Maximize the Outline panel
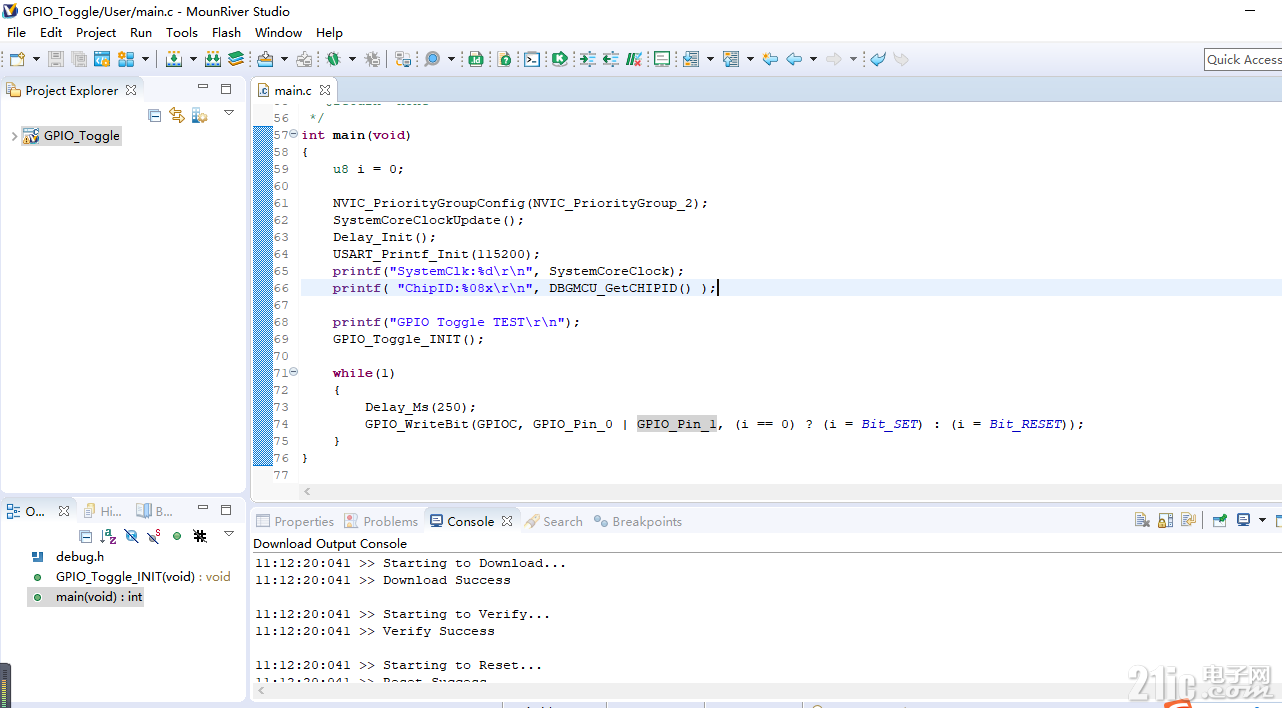The width and height of the screenshot is (1282, 708). (x=226, y=509)
